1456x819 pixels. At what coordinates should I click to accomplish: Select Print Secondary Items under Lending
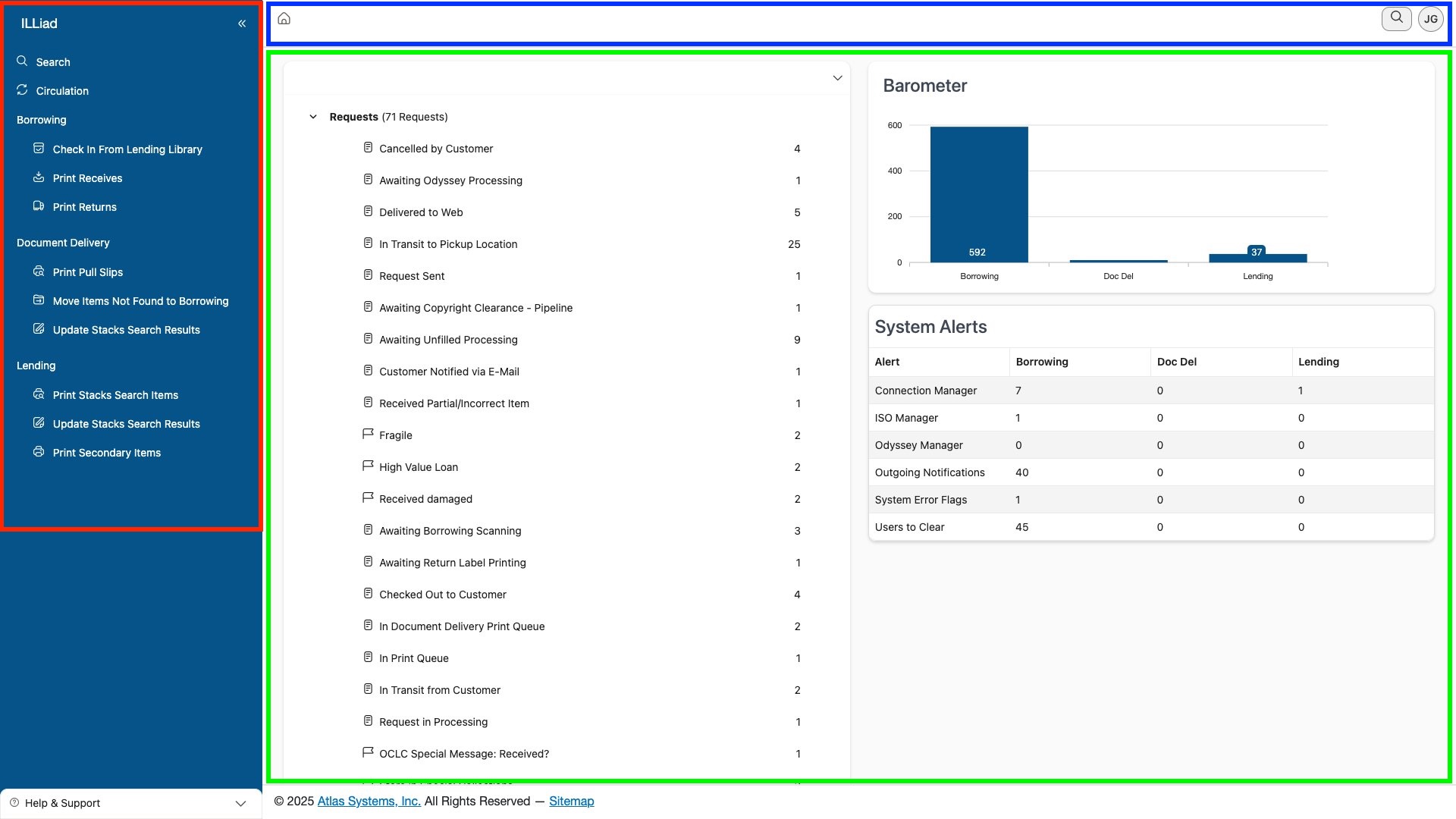click(107, 453)
